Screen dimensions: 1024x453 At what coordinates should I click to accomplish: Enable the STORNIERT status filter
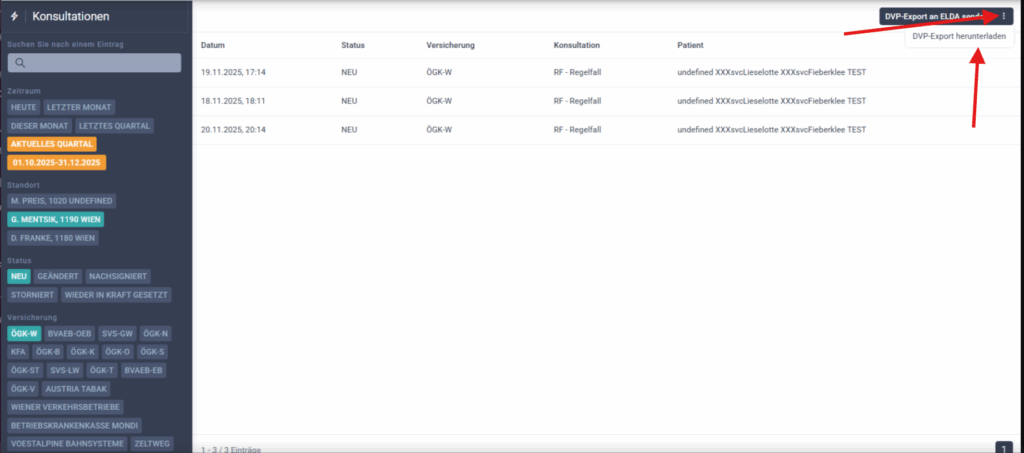coord(32,295)
